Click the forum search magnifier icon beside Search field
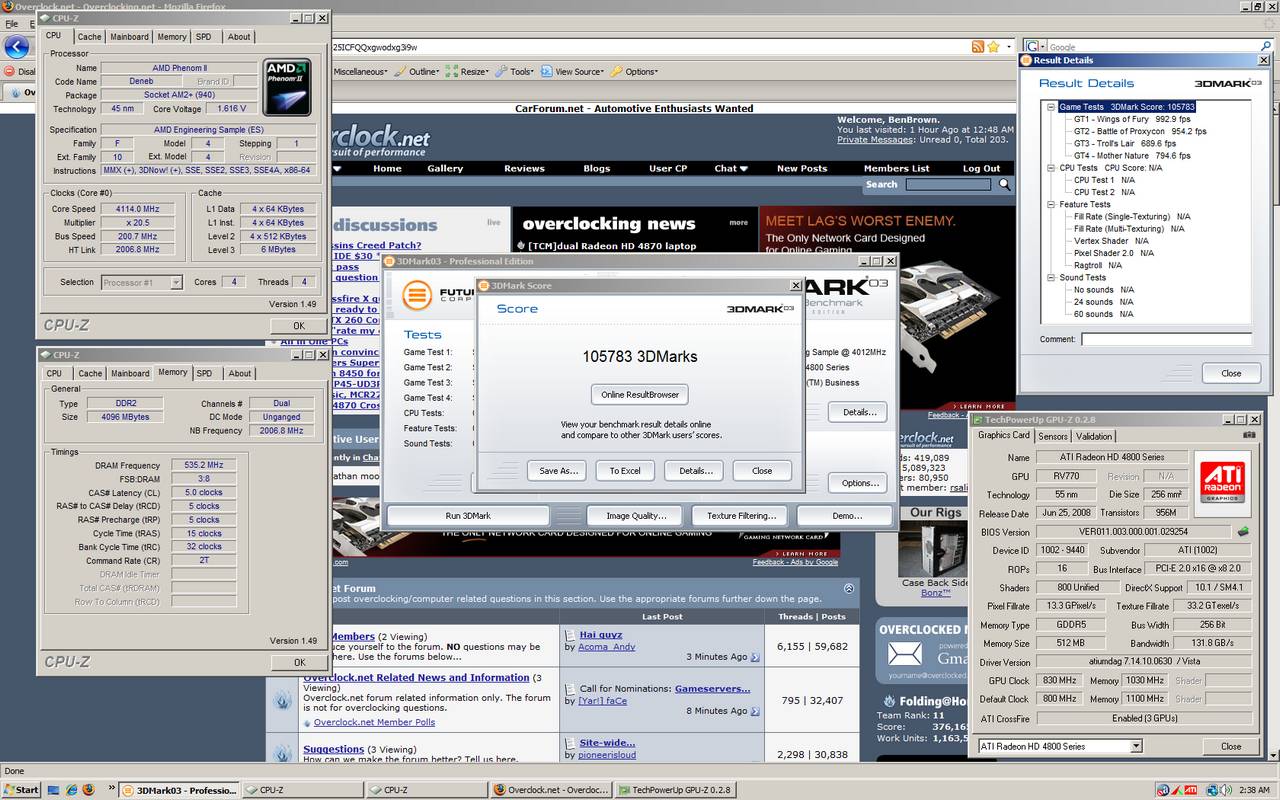This screenshot has height=800, width=1280. click(x=1005, y=184)
